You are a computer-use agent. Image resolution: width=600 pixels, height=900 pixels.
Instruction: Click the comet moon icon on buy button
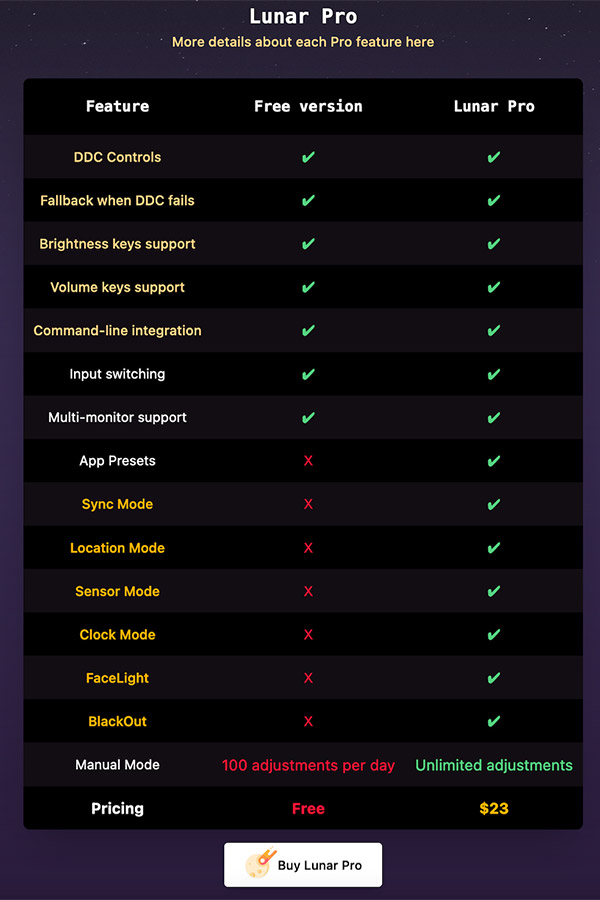pos(261,863)
